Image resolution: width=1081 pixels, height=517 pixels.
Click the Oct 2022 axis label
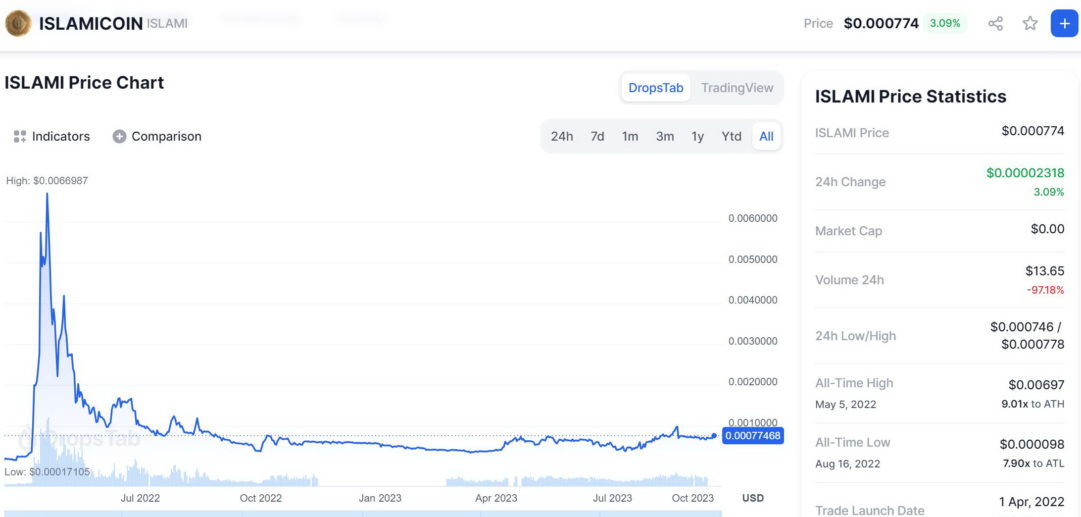click(x=261, y=498)
